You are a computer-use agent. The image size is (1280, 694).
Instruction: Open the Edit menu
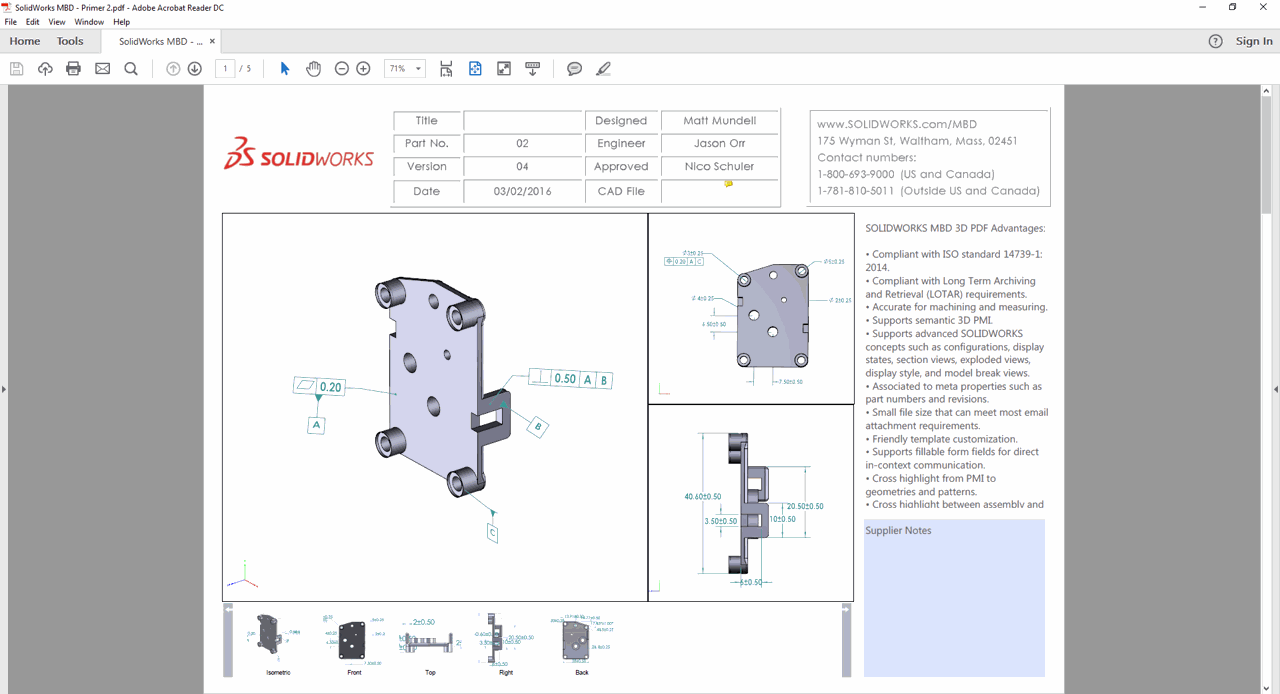pyautogui.click(x=33, y=22)
